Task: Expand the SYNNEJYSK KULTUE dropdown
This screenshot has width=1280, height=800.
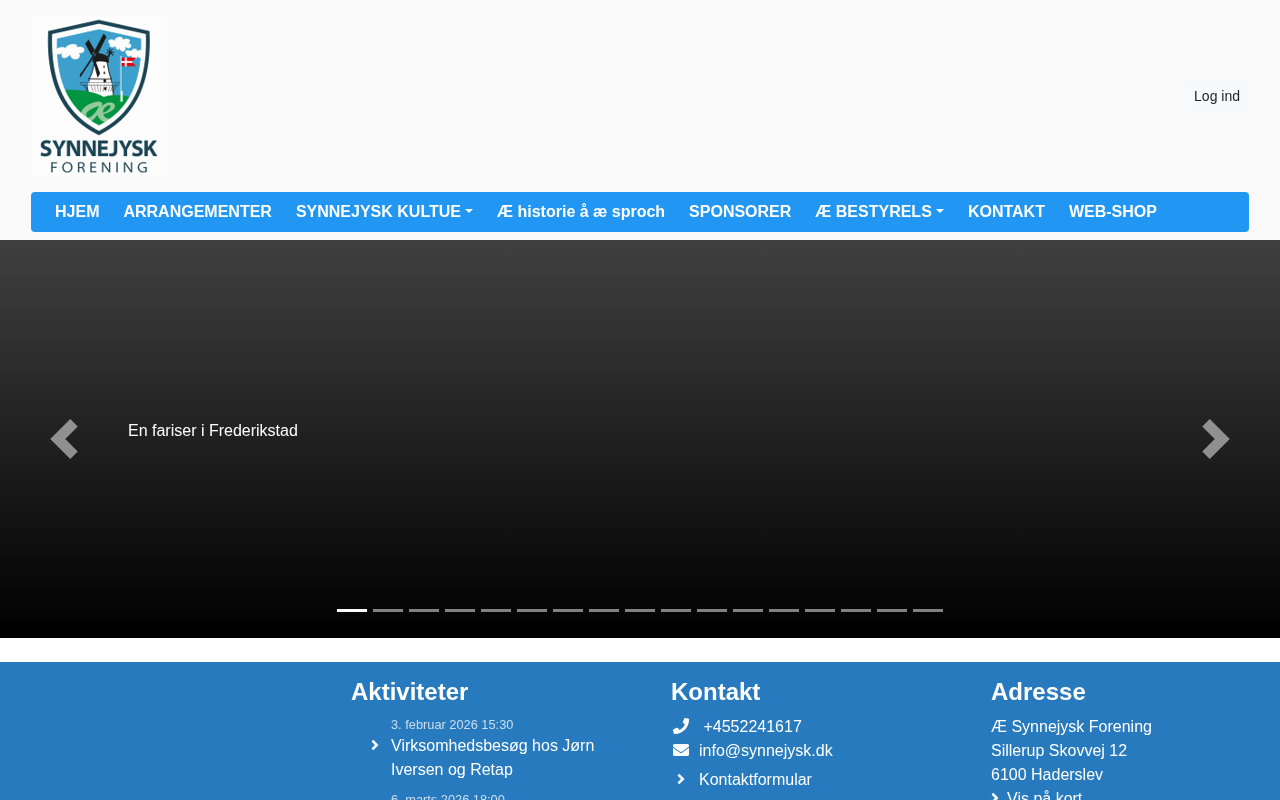Action: point(384,212)
